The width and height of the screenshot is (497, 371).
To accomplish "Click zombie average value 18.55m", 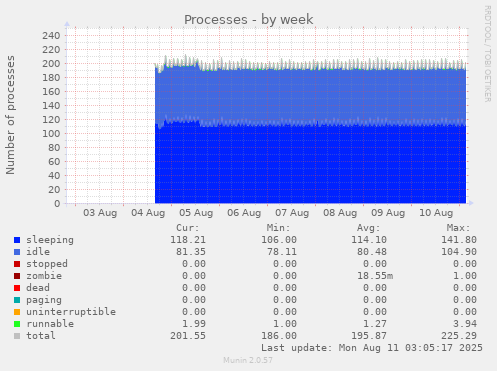I will 375,276.
